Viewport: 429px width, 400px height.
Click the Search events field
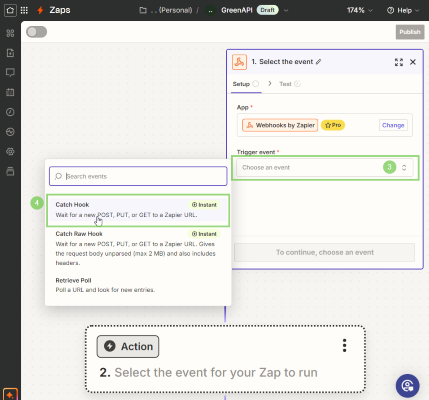[138, 176]
